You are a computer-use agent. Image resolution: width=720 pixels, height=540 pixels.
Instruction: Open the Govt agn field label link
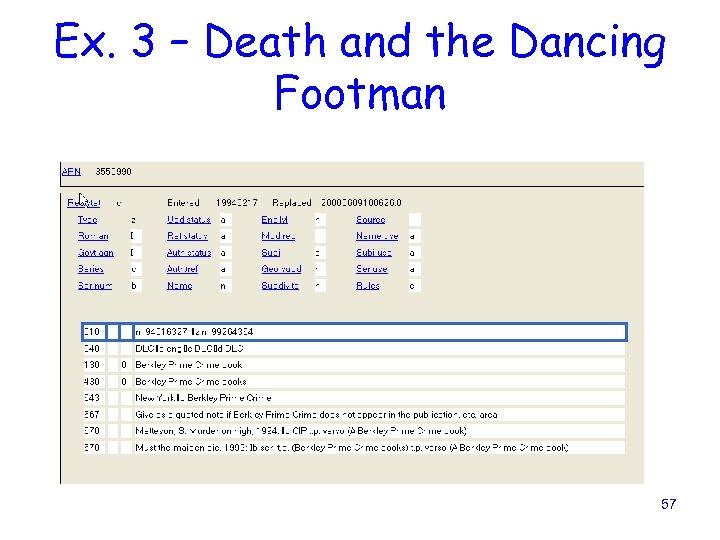96,253
